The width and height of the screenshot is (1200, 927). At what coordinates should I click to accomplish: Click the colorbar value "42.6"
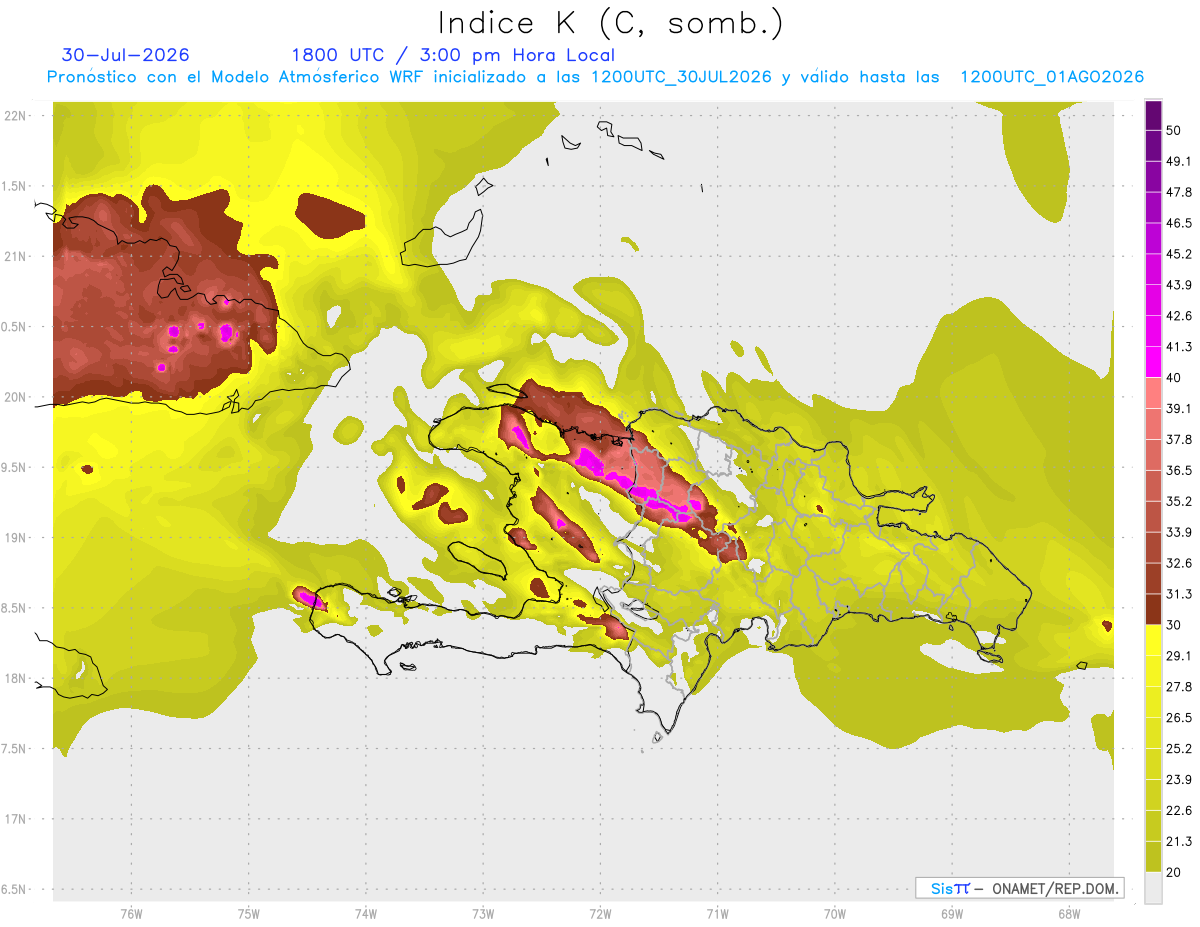1179,316
